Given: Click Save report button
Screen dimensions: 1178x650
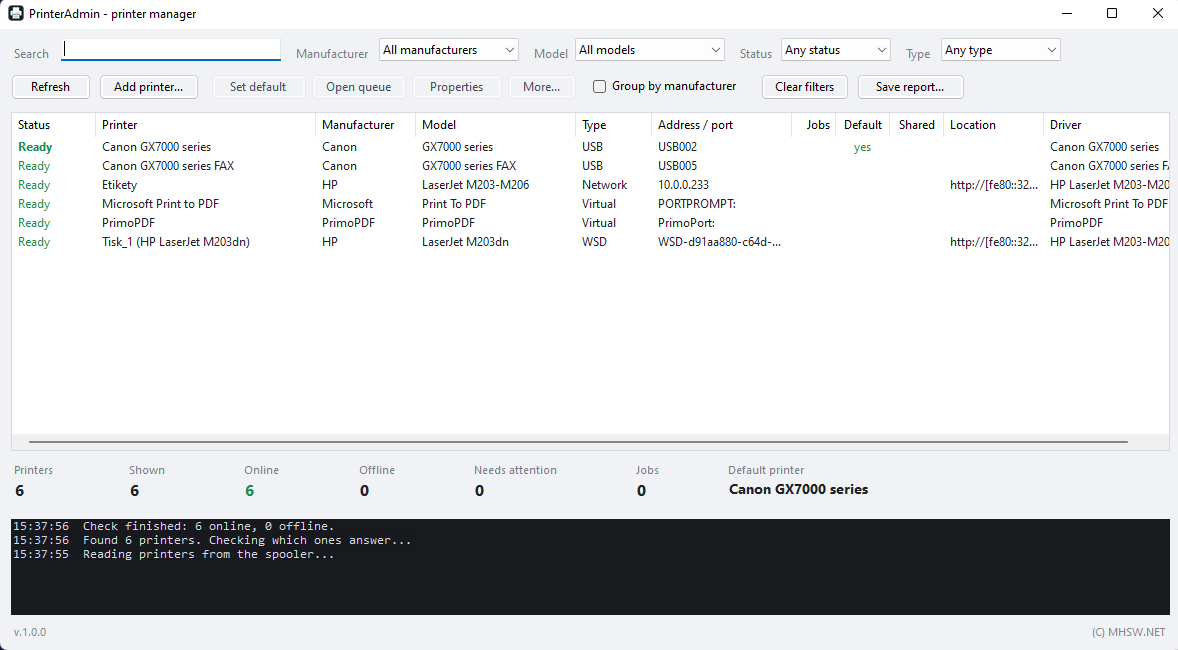Looking at the screenshot, I should (x=910, y=86).
